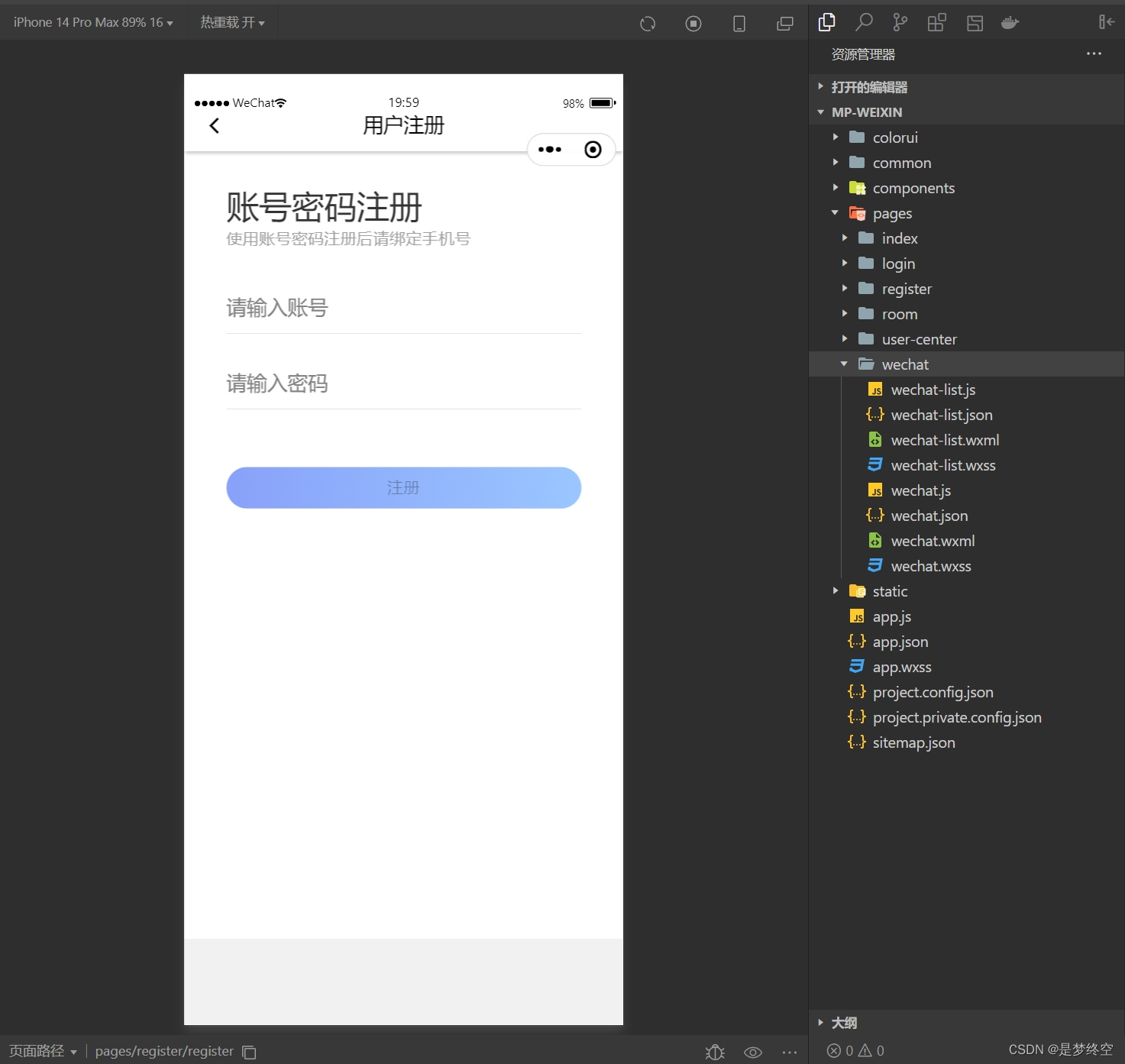Open wechat.wxml file

tap(966, 541)
